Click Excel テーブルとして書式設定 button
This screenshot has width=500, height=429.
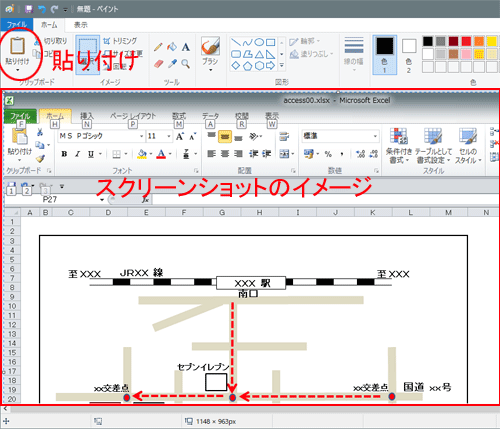click(433, 146)
